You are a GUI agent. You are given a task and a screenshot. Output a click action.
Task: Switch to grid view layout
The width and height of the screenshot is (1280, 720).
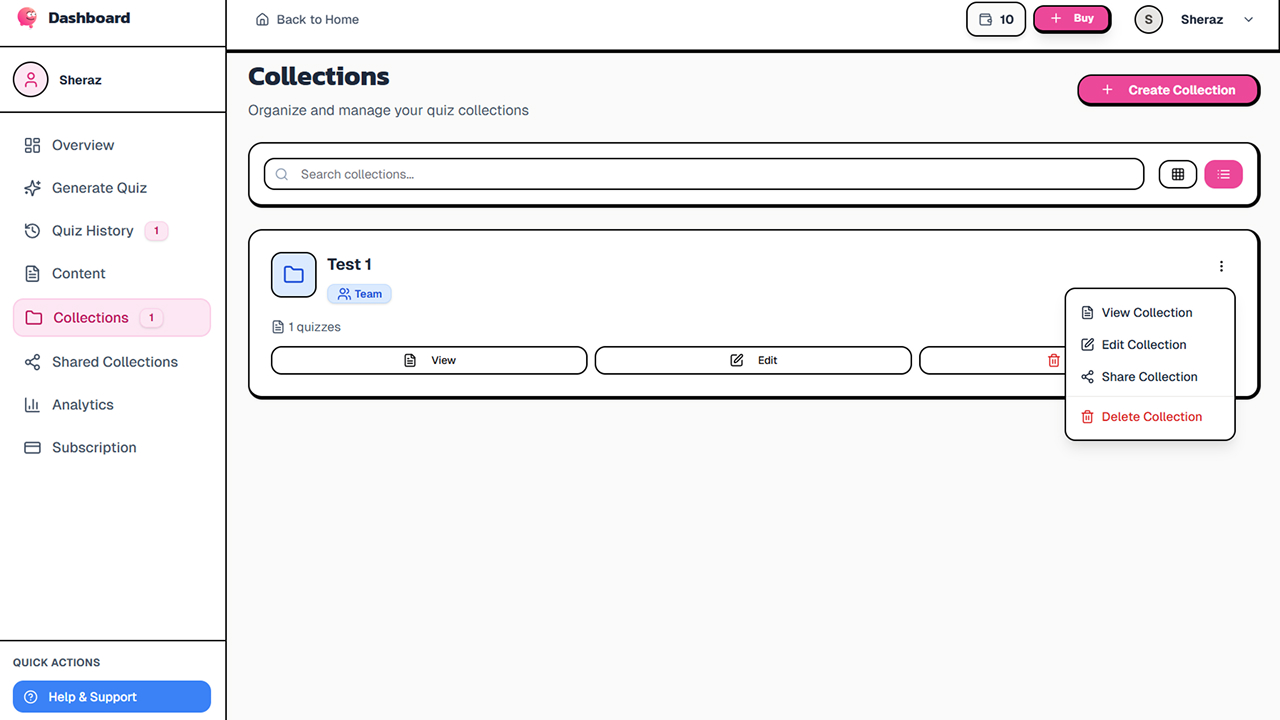point(1178,174)
